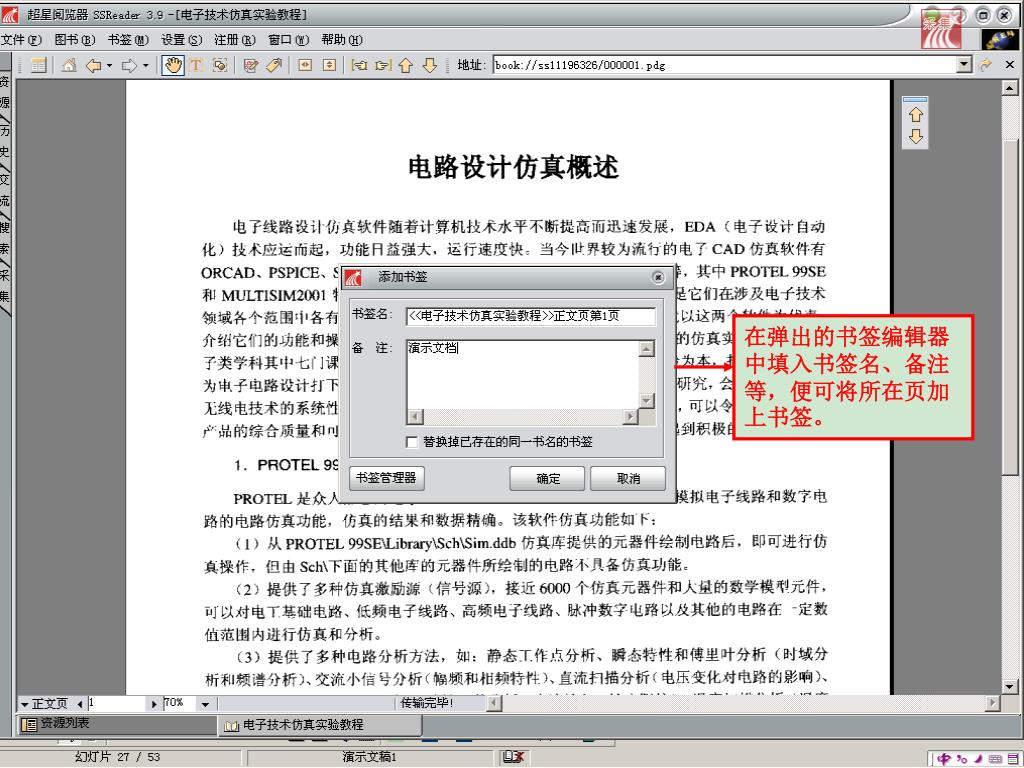Click the spell-check book icon in status bar
This screenshot has width=1024, height=768.
(513, 757)
